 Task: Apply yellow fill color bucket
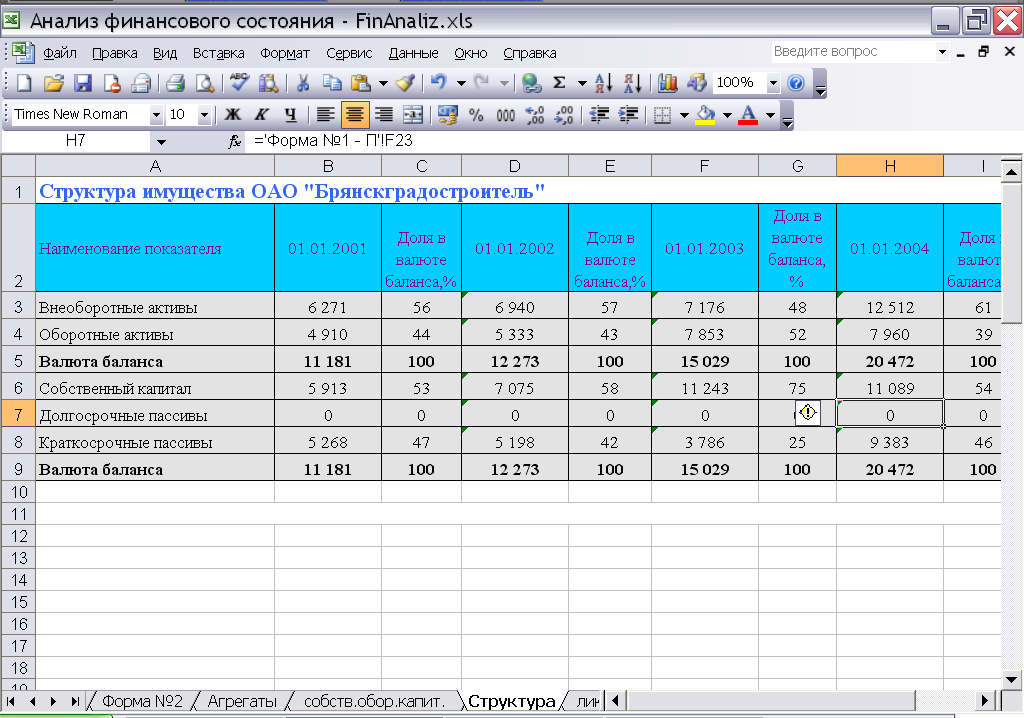point(705,115)
